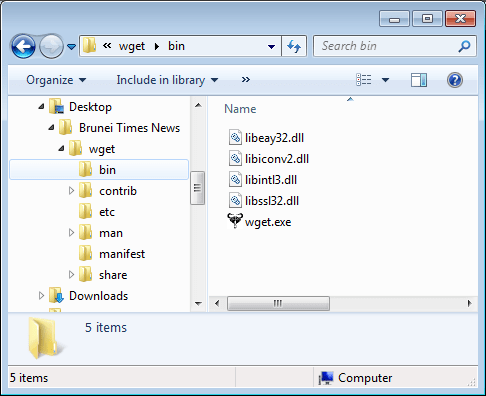The height and width of the screenshot is (396, 486).
Task: Select the libiconv2.dll file icon
Action: tap(235, 158)
